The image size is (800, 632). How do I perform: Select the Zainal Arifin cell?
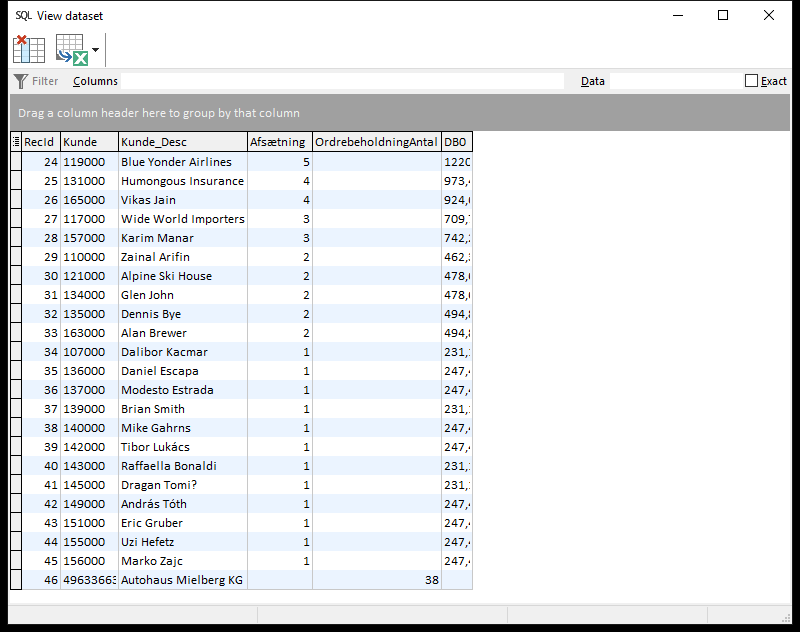click(x=183, y=257)
